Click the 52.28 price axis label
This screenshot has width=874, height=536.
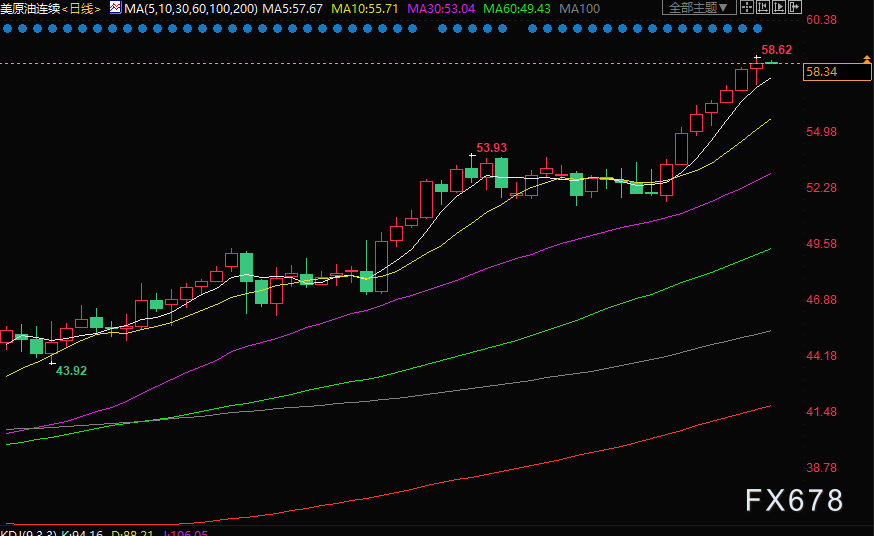click(822, 188)
